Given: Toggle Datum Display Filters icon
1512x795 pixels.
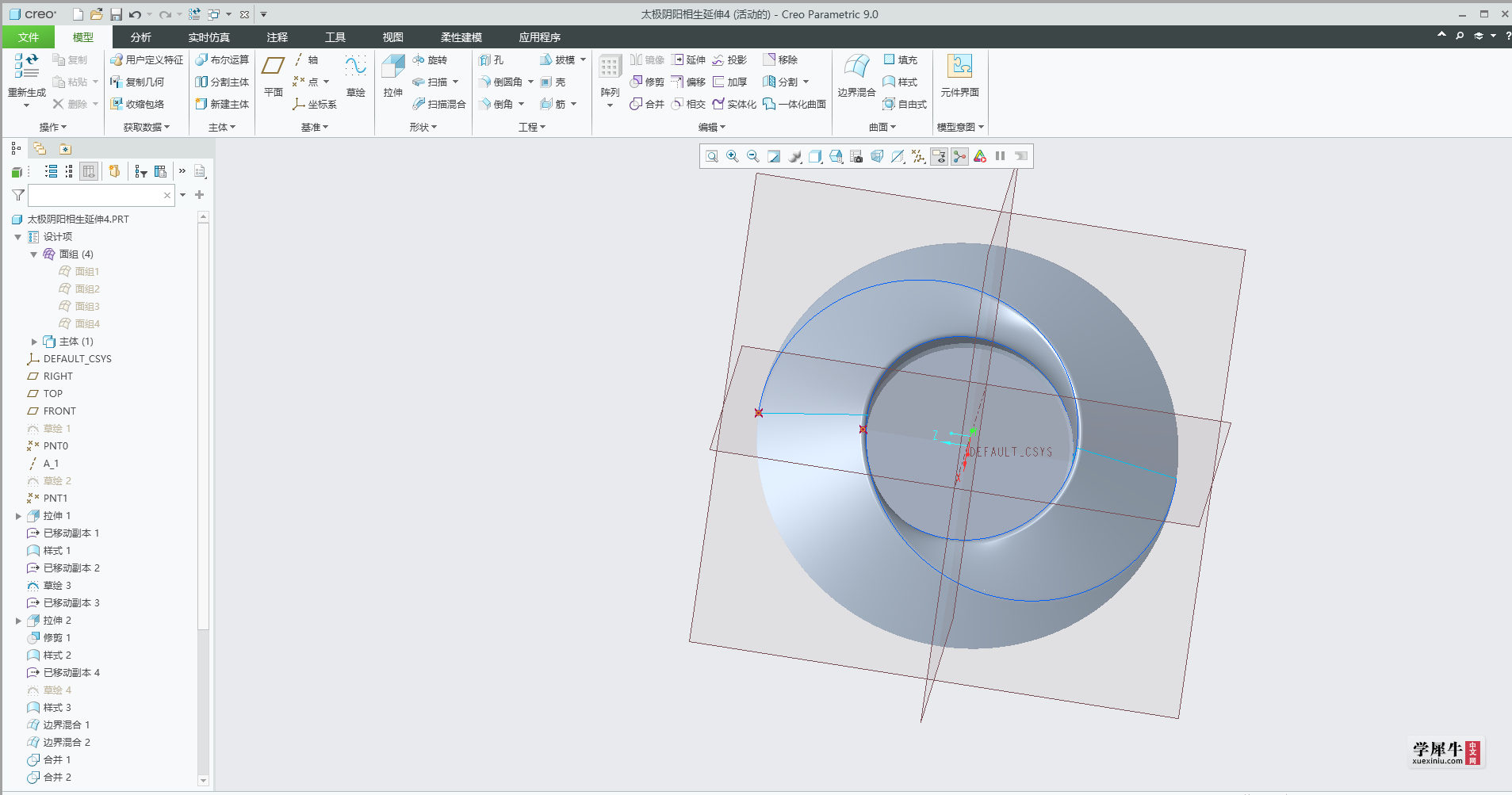Looking at the screenshot, I should pyautogui.click(x=918, y=156).
